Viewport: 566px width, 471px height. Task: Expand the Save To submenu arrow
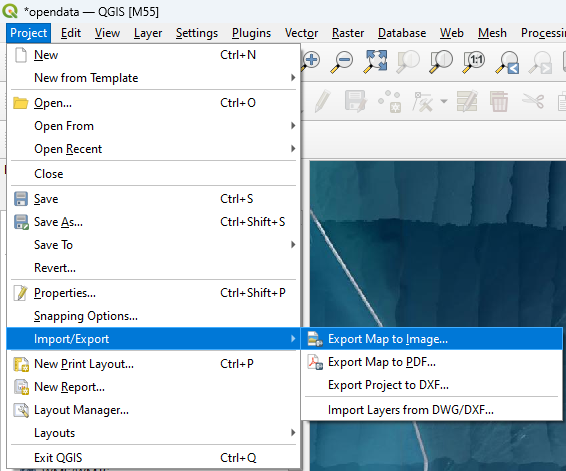click(293, 245)
